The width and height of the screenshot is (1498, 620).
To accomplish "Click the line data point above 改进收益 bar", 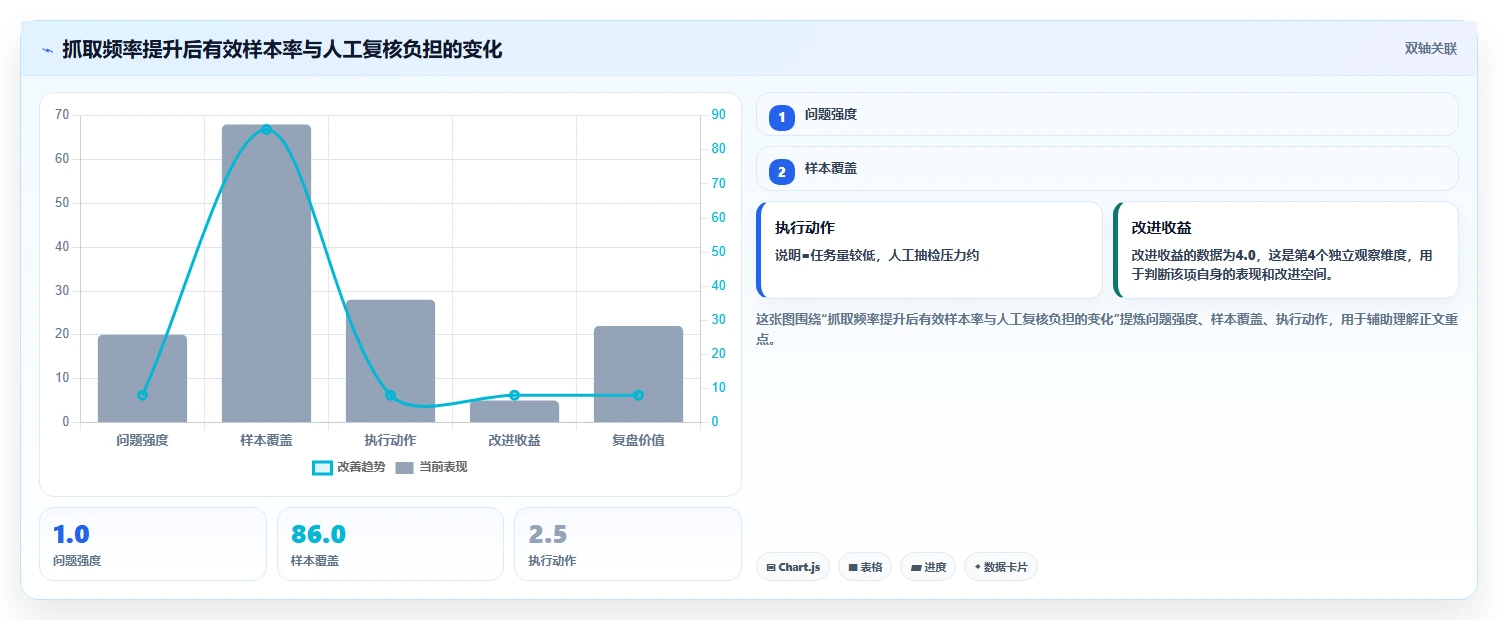I will pos(514,395).
